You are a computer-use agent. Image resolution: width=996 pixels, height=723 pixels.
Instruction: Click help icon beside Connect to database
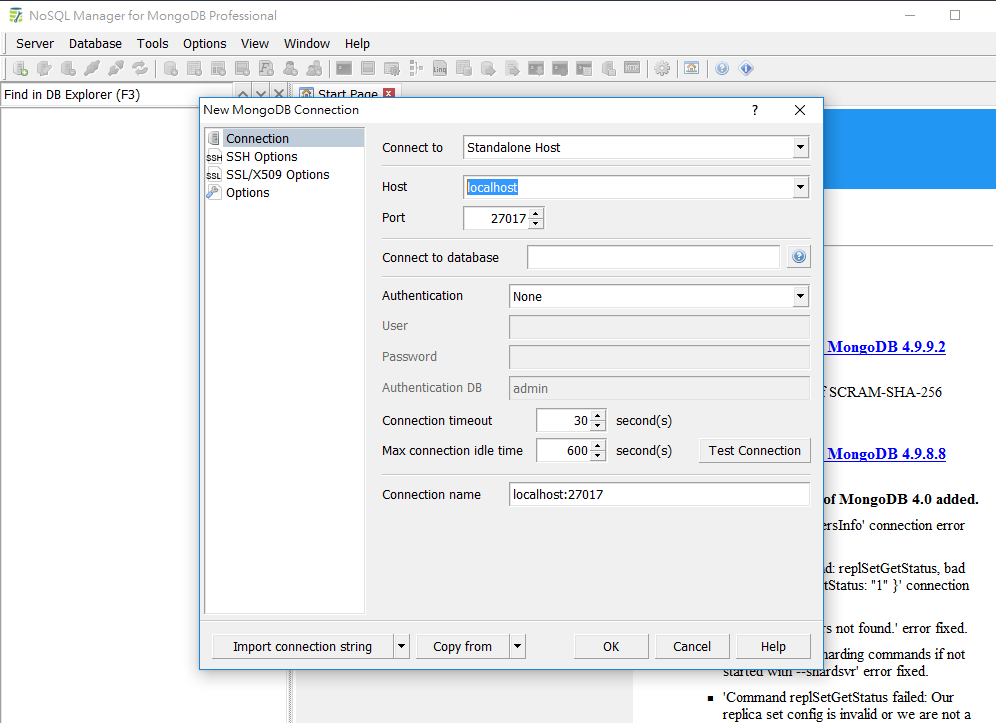798,257
